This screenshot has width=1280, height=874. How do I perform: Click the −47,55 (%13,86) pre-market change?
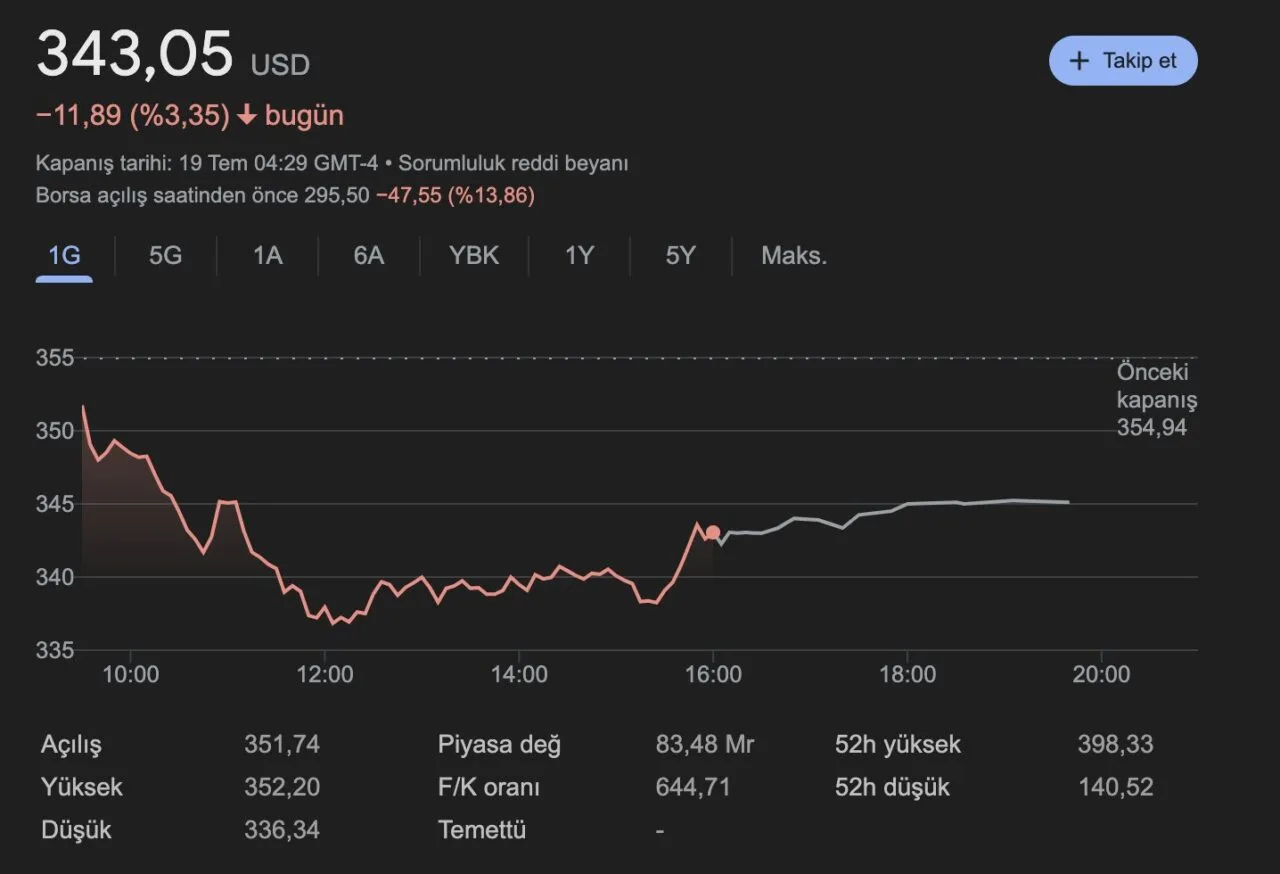[x=455, y=195]
